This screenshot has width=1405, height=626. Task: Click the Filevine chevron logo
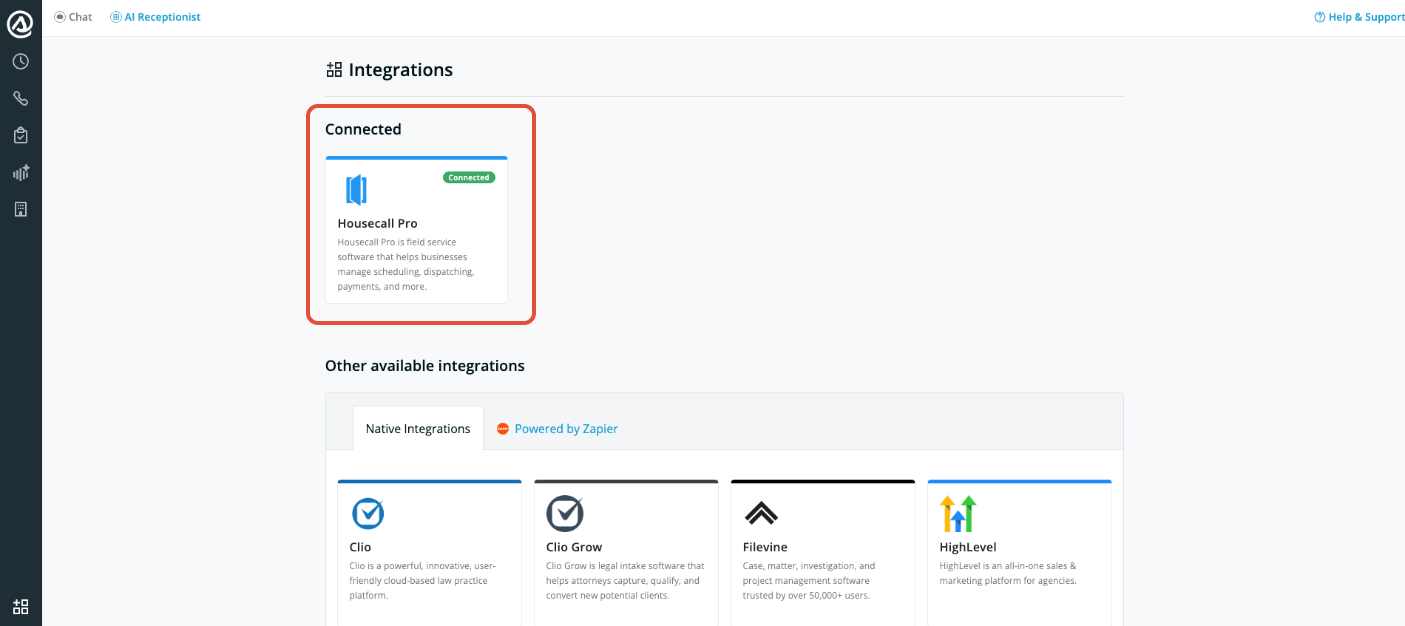[x=761, y=514]
